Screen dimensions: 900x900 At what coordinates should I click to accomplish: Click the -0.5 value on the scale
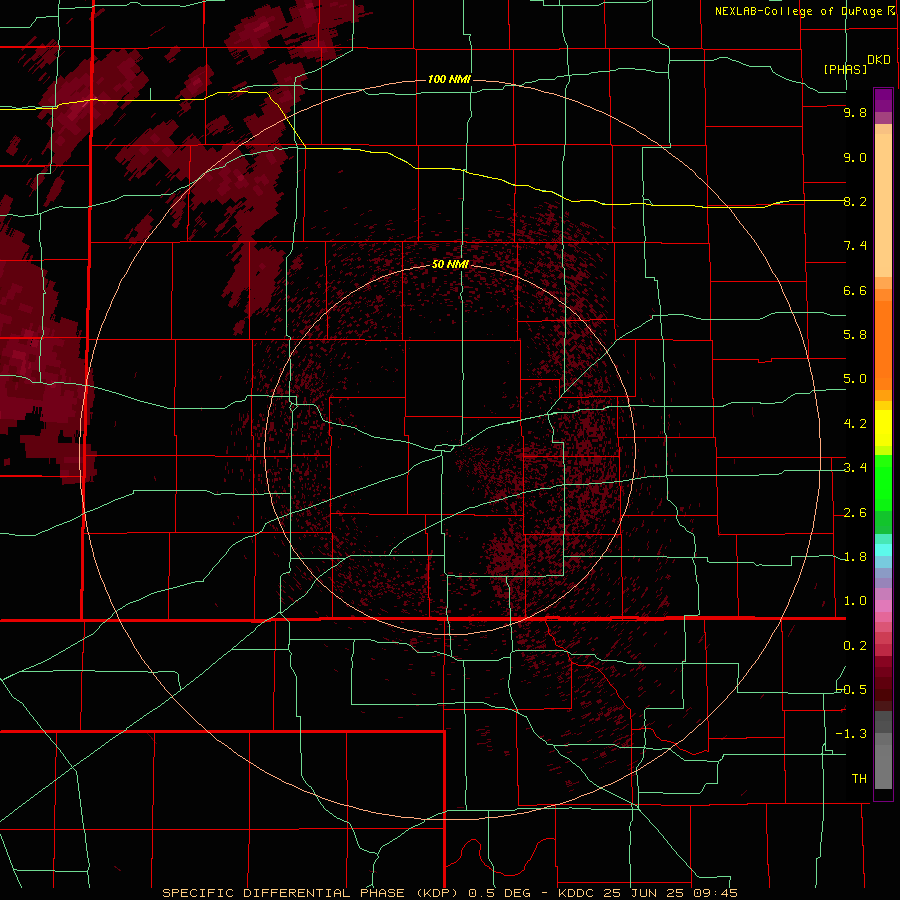coord(852,689)
